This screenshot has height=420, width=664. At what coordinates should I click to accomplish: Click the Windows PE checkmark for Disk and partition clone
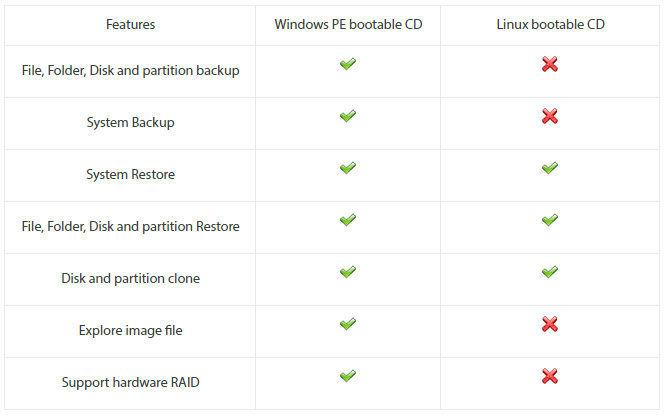[x=348, y=272]
